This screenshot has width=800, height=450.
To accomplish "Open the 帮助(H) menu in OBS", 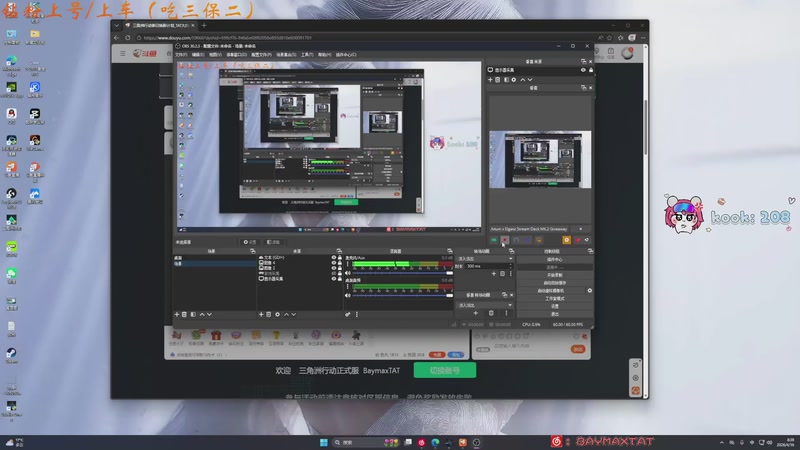I will (324, 55).
